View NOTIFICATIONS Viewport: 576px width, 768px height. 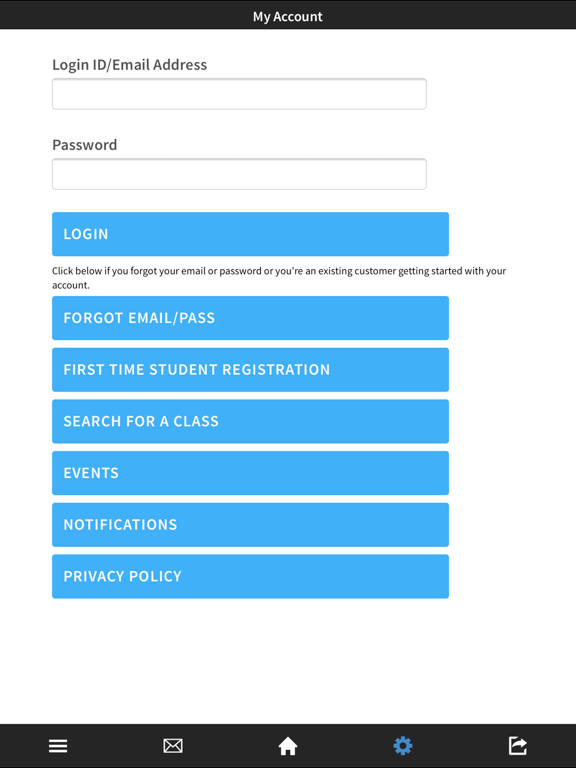coord(250,525)
